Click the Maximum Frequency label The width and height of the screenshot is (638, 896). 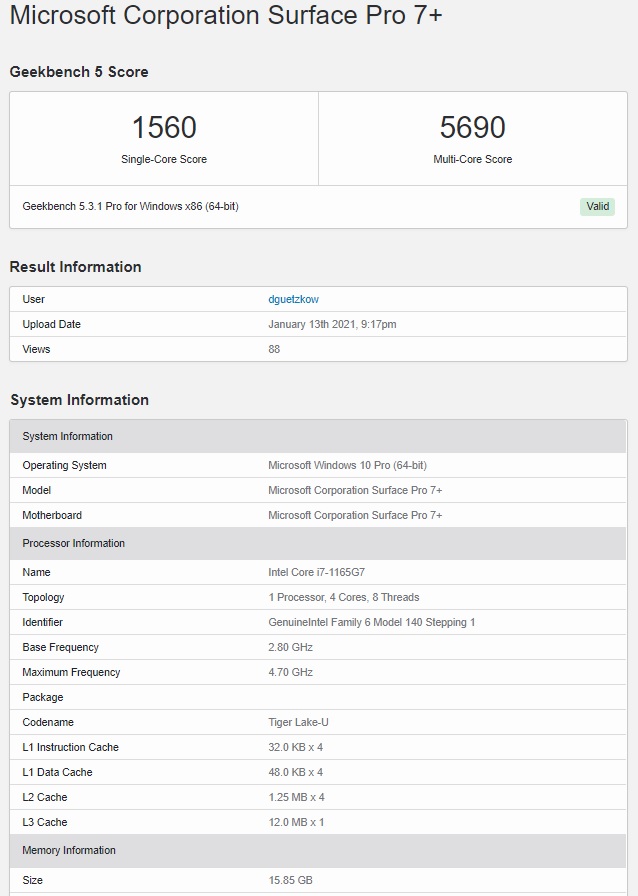click(x=71, y=673)
